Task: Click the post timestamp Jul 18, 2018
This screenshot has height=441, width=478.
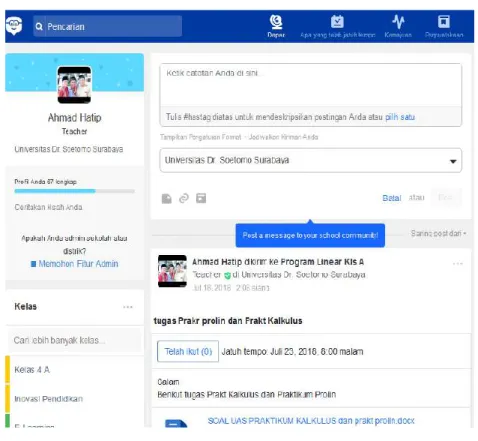Action: [231, 288]
